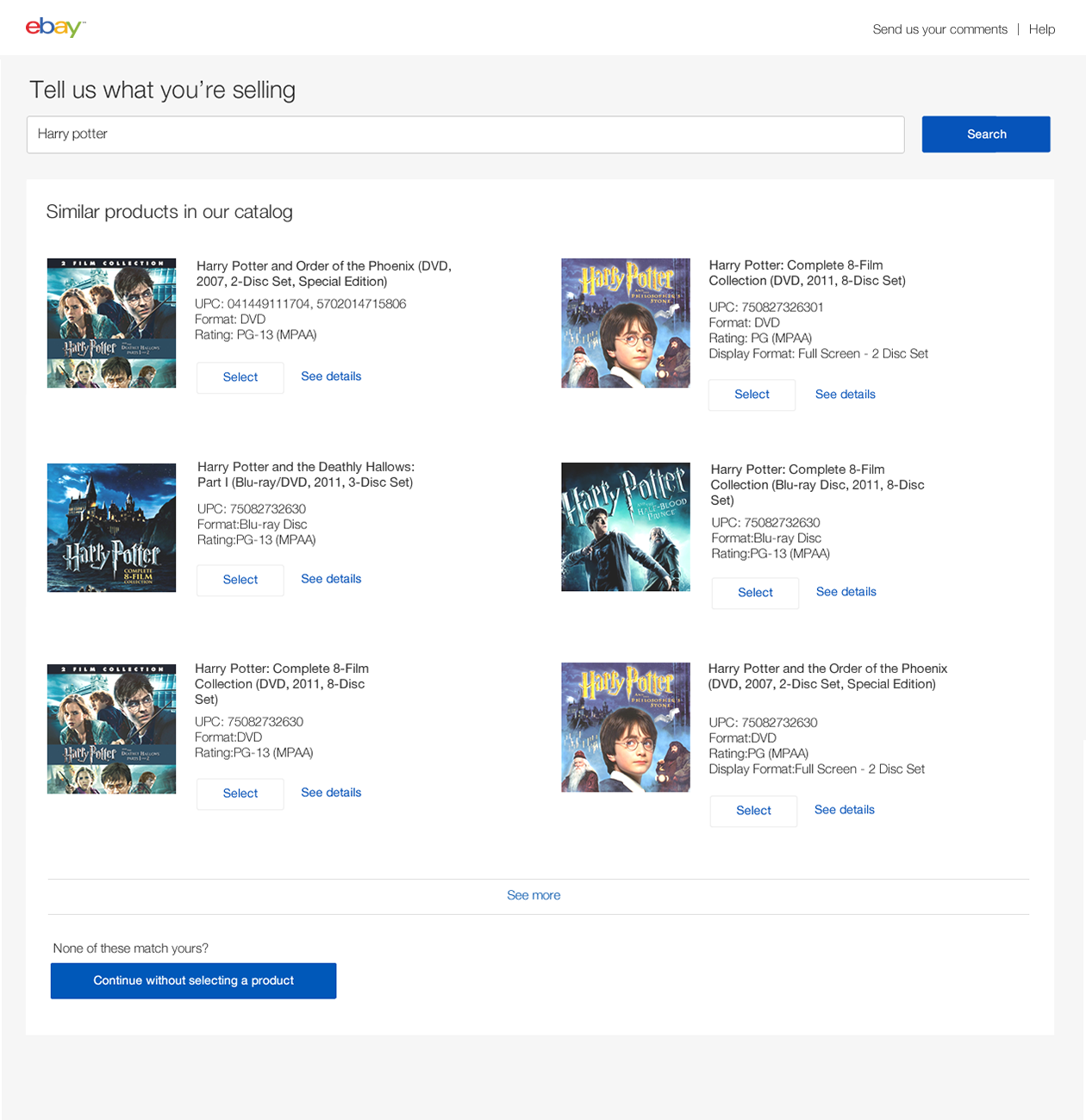The width and height of the screenshot is (1086, 1120).
Task: Open the Send us your comments link
Action: [x=939, y=29]
